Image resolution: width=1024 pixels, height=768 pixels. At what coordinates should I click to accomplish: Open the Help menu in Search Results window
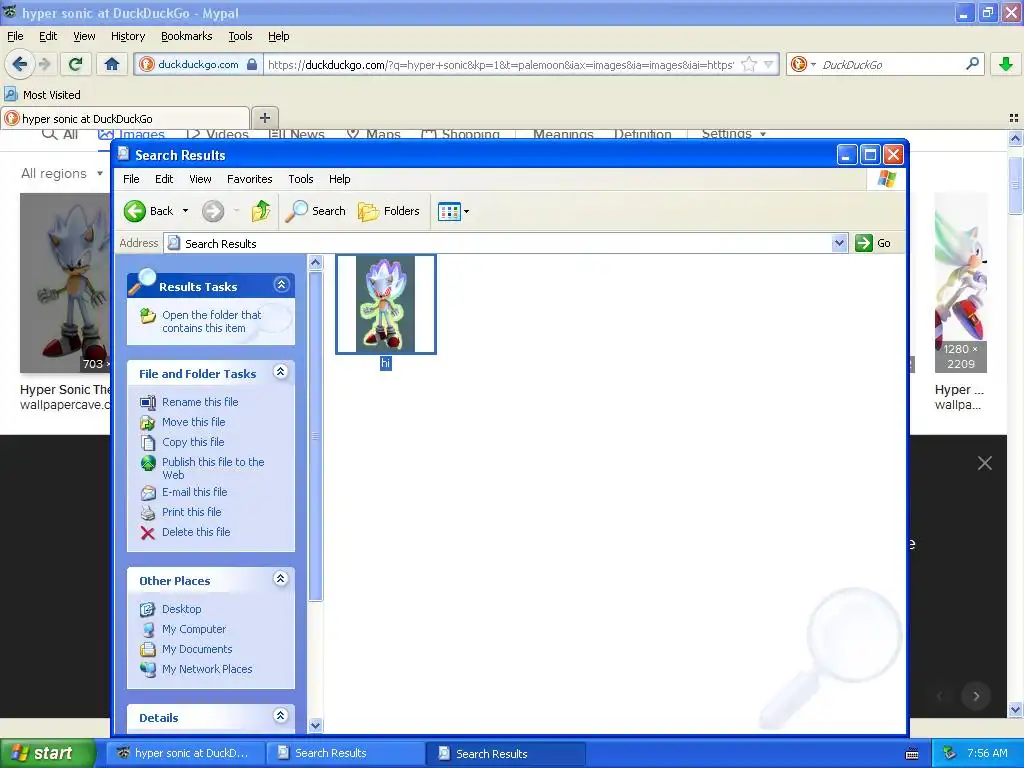[340, 179]
